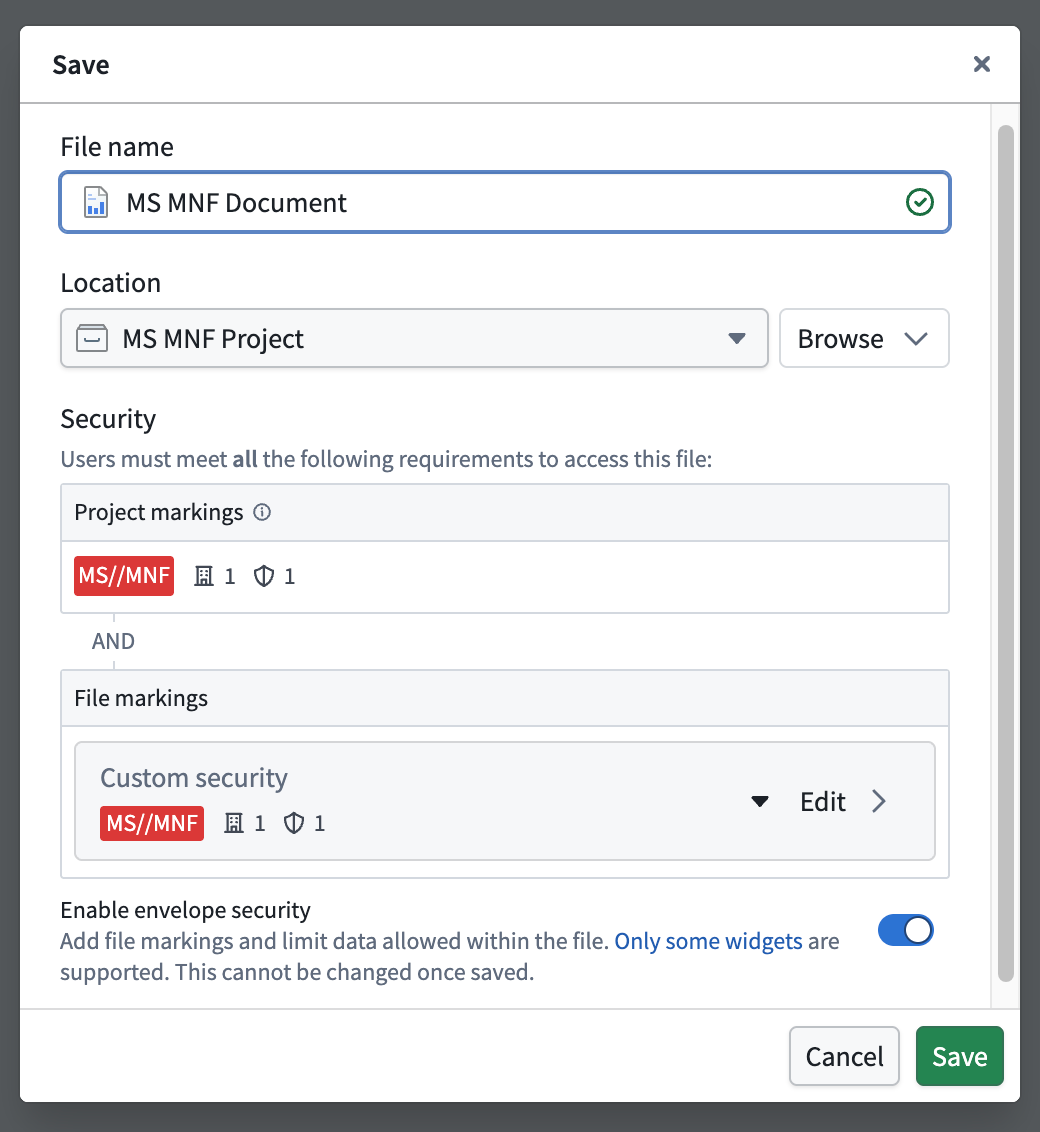This screenshot has width=1040, height=1132.
Task: Click the organization icon in Project markings
Action: tap(204, 576)
